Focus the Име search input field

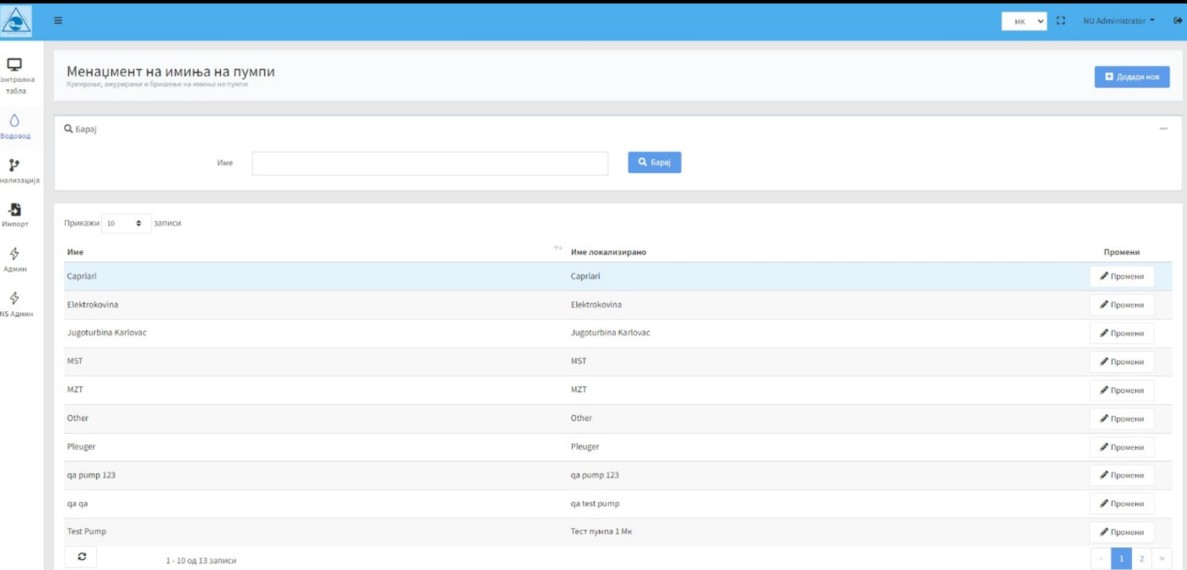pyautogui.click(x=430, y=164)
